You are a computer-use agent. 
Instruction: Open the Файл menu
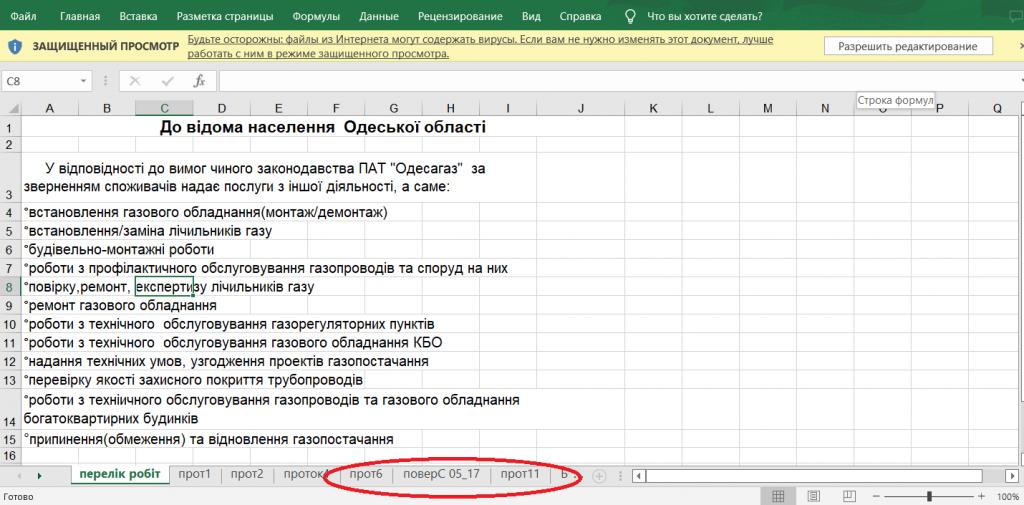click(25, 16)
